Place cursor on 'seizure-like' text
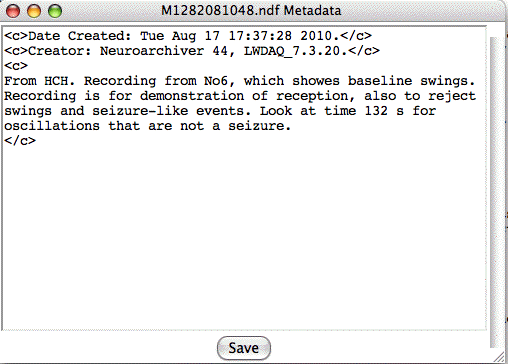 click(140, 111)
